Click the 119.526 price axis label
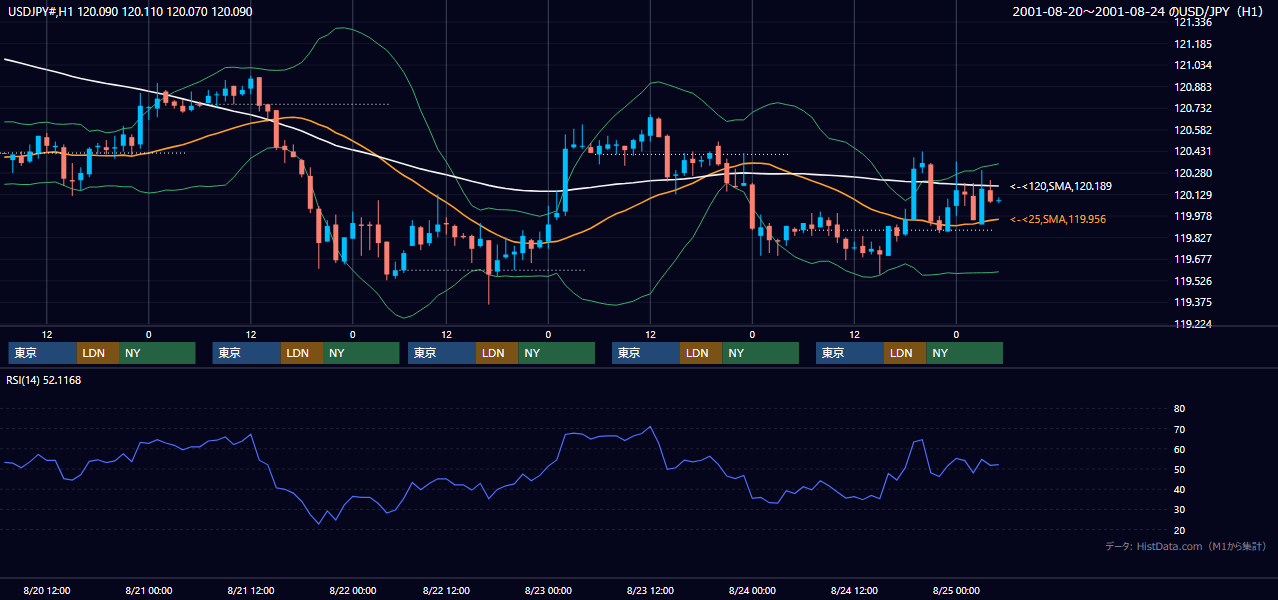 coord(1192,281)
